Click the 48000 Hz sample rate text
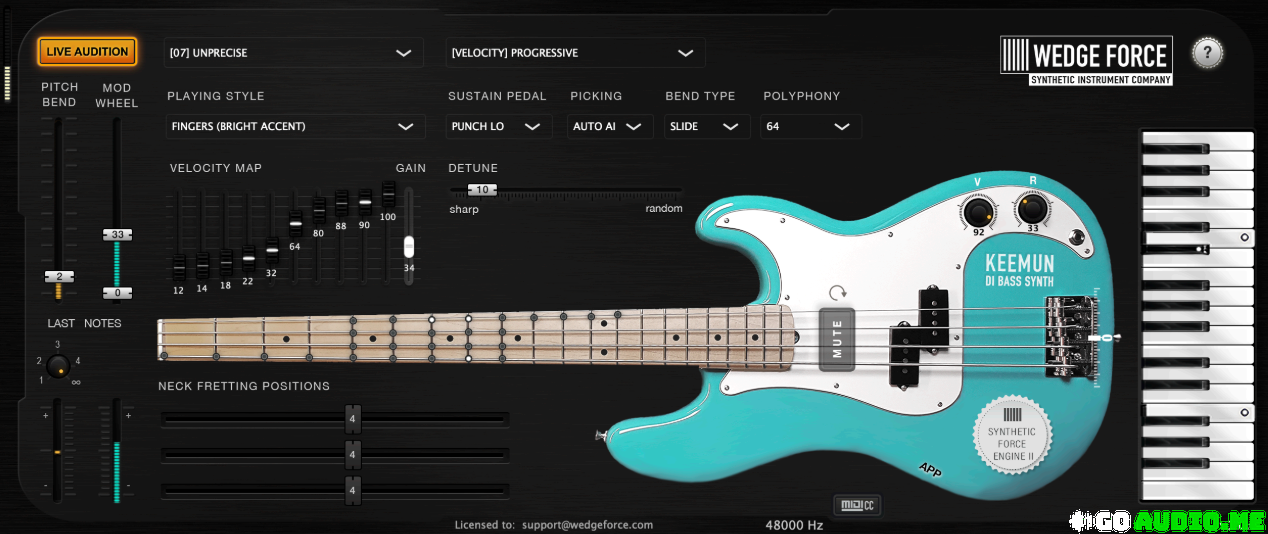This screenshot has width=1268, height=534. 794,525
